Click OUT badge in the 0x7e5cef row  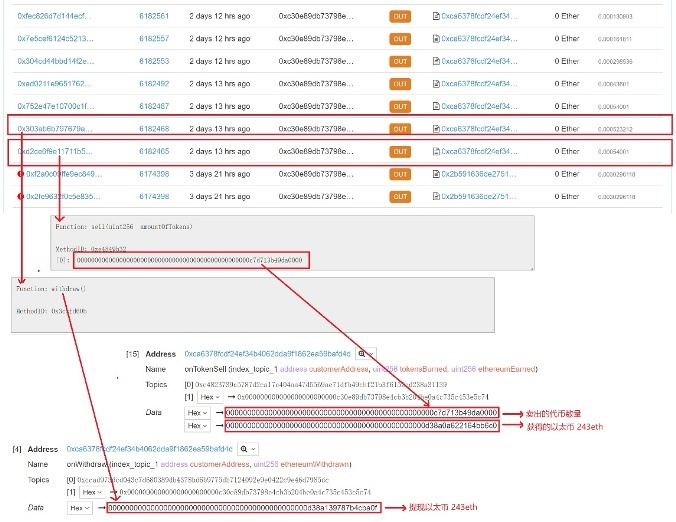coord(400,39)
